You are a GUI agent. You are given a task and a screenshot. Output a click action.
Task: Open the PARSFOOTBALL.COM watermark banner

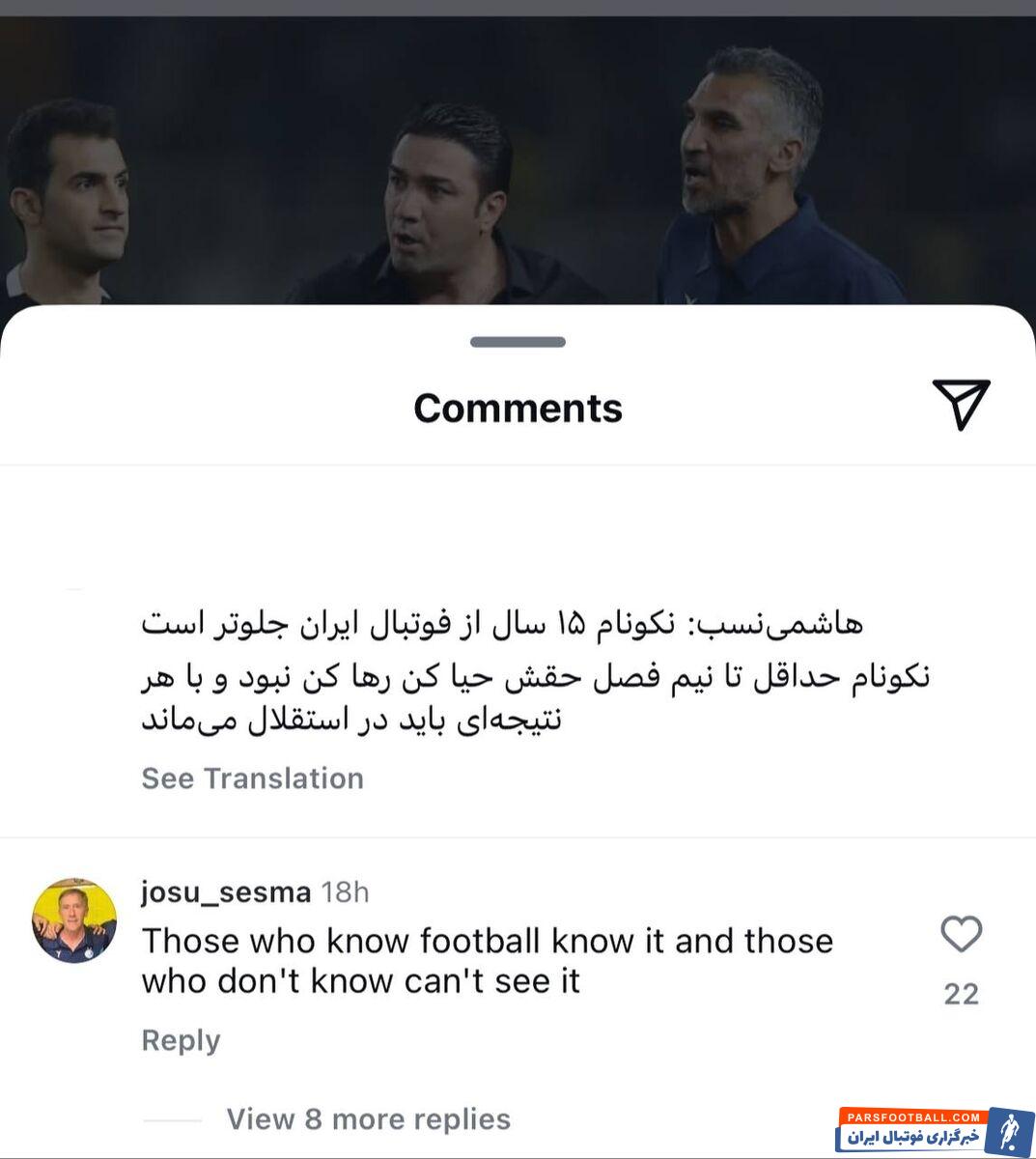[912, 1130]
